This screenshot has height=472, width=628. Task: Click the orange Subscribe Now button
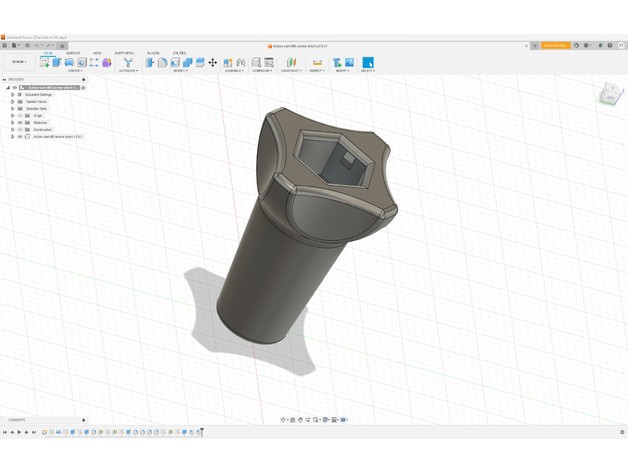point(555,45)
